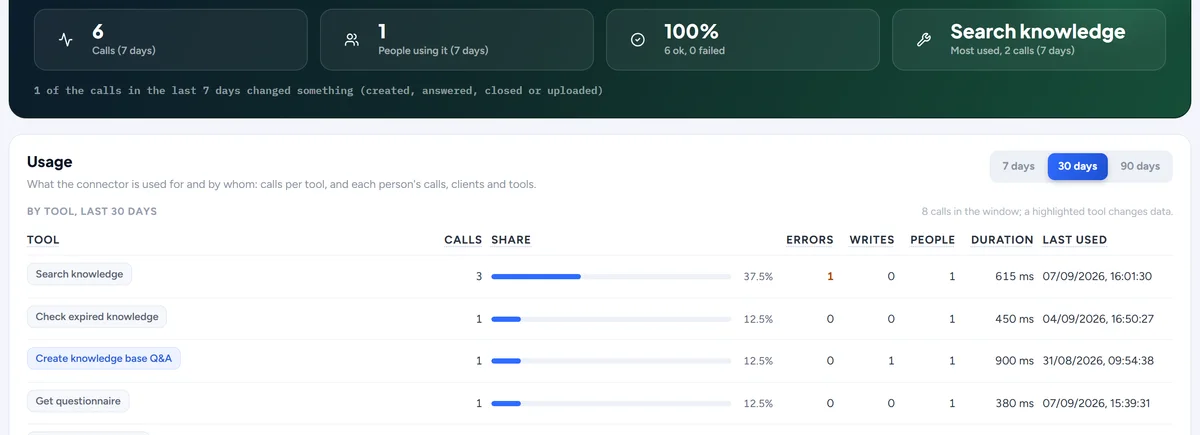
Task: Switch usage window to 7 days
Action: coord(1018,166)
